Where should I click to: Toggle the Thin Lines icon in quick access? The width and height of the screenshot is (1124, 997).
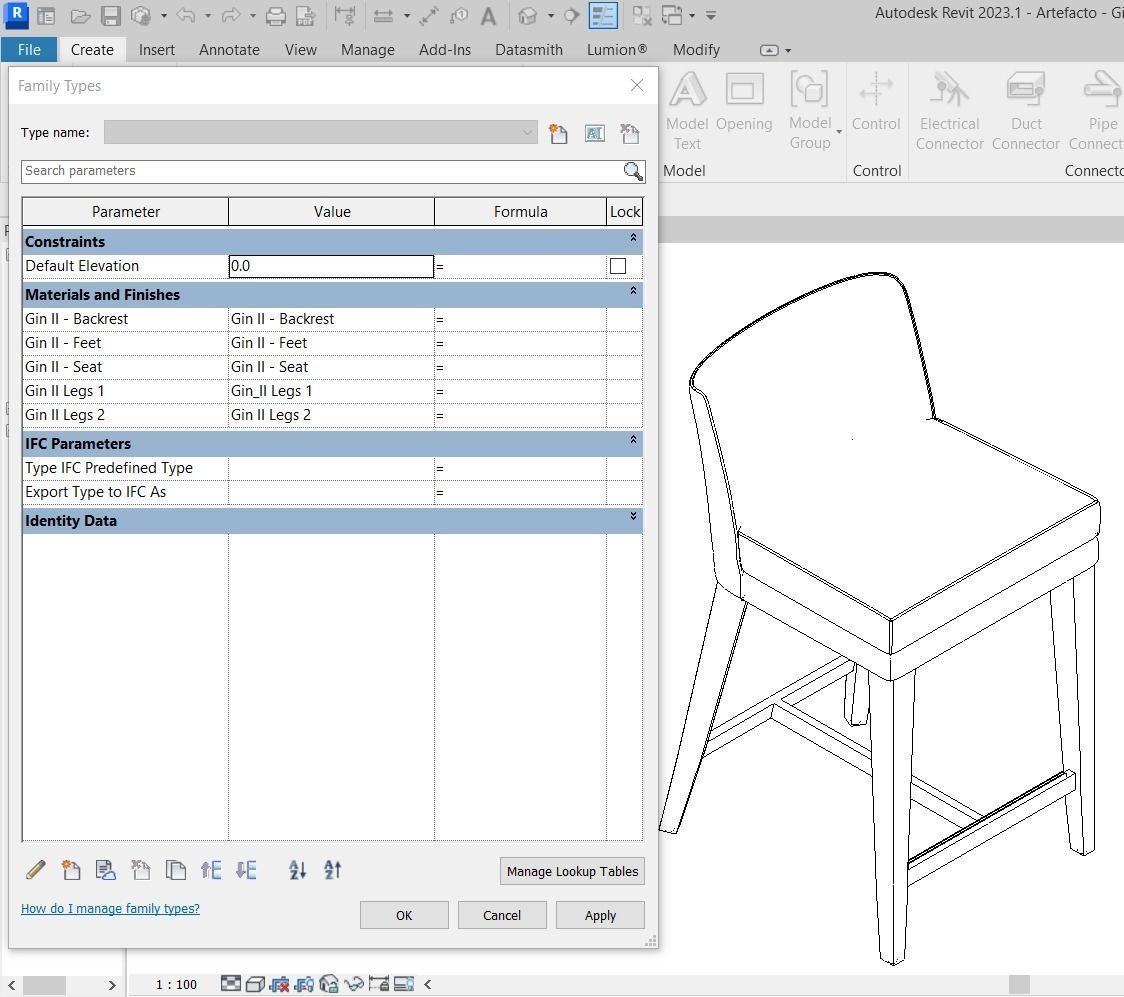coord(603,16)
